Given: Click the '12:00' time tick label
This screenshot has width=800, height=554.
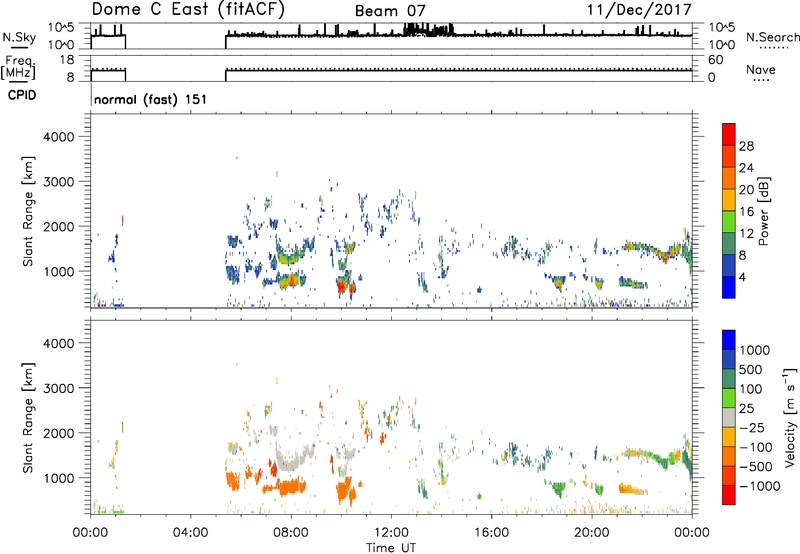Looking at the screenshot, I should pos(391,533).
